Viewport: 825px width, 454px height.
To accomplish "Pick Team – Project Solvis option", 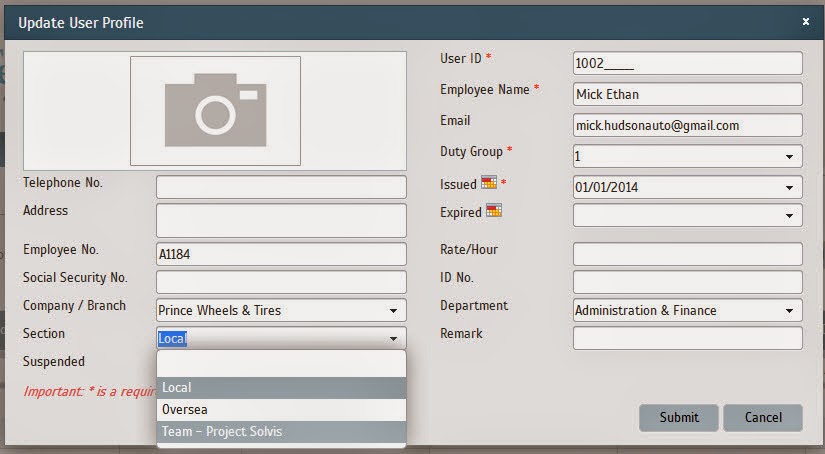I will pos(281,431).
